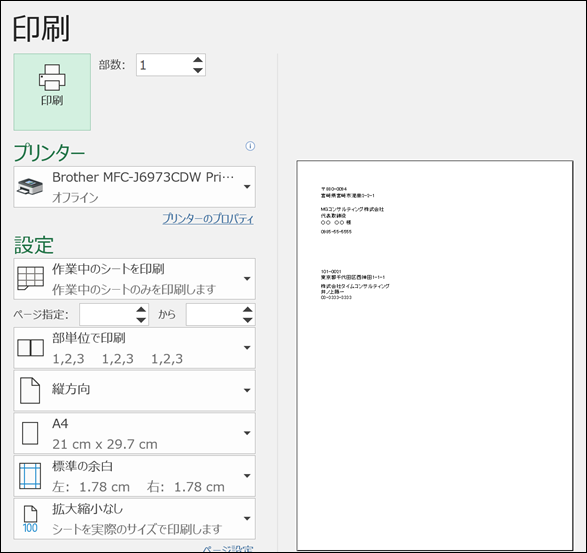Open the Brother MFC-J6973CDW printer dropdown
This screenshot has width=587, height=553.
coord(134,187)
